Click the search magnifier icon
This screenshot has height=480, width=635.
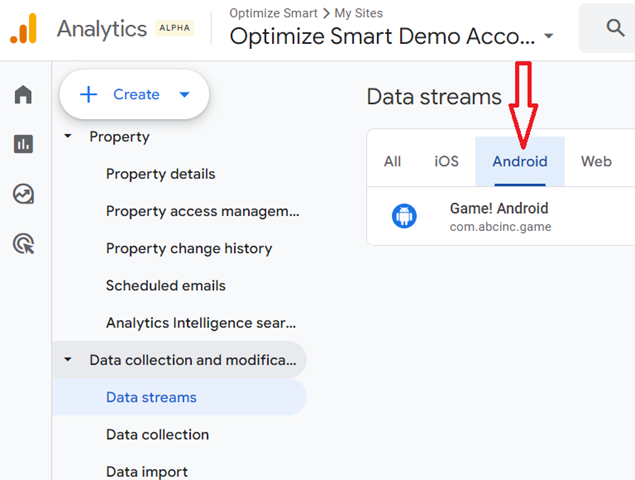(615, 28)
